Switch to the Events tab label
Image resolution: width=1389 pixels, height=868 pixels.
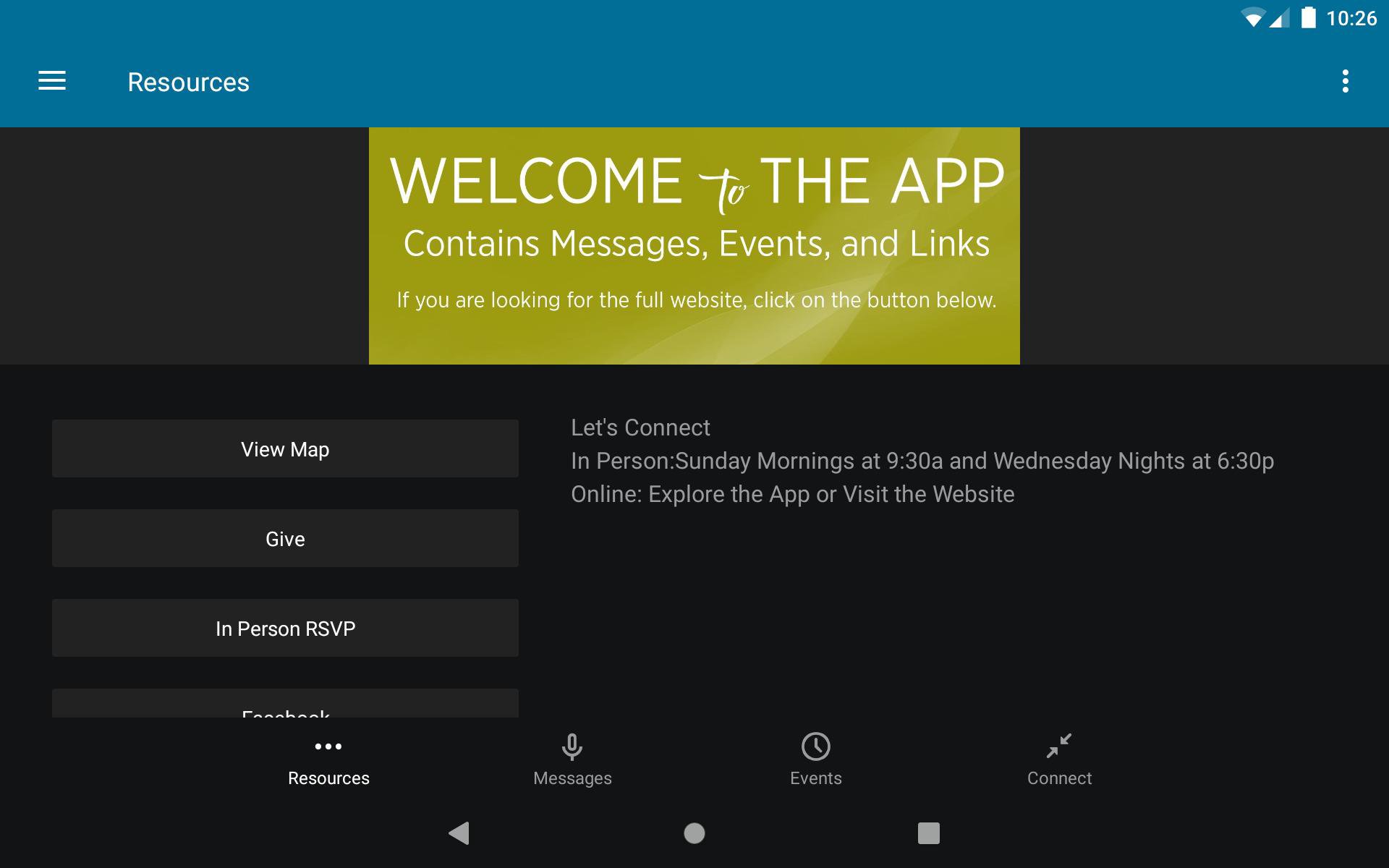click(x=815, y=778)
